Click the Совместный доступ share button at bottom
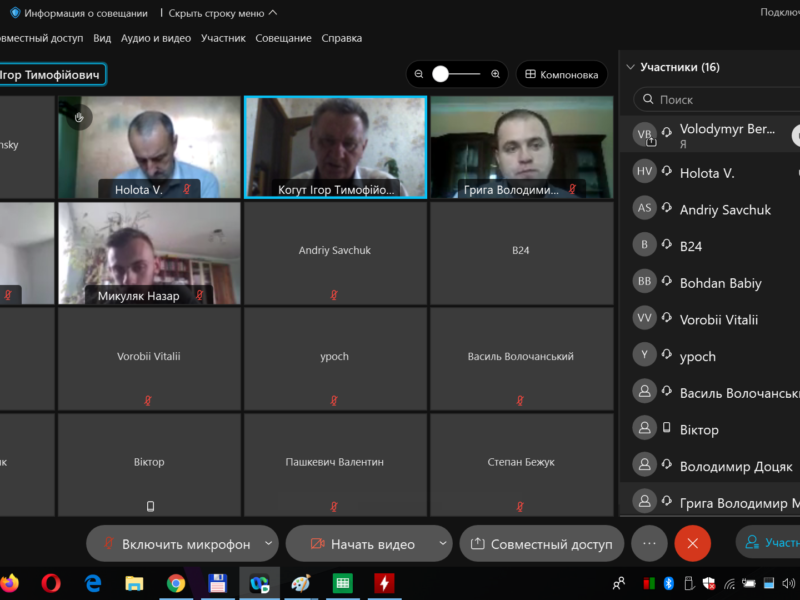This screenshot has width=800, height=600. 541,544
